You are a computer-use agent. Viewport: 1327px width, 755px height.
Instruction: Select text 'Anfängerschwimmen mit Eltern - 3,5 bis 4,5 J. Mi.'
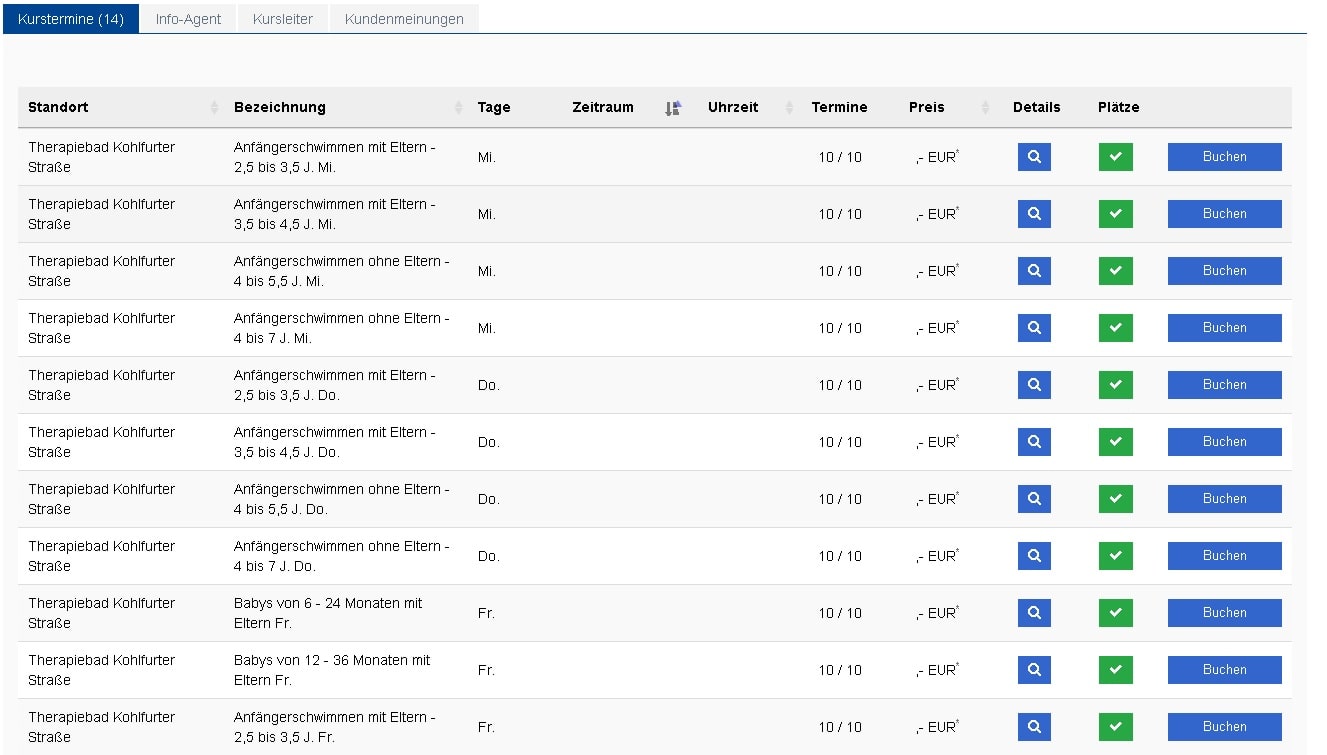(335, 214)
